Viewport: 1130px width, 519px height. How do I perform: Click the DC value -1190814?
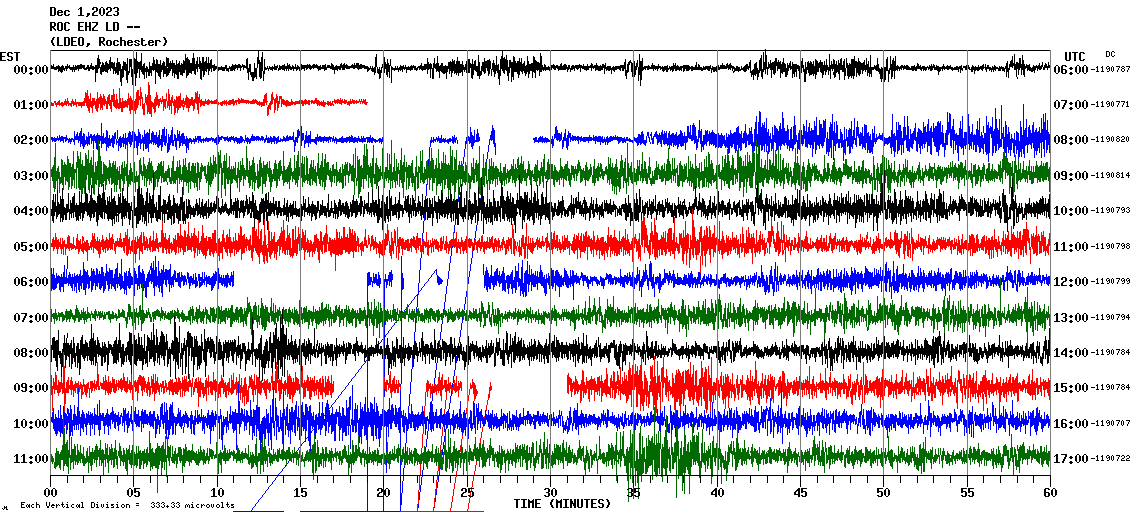point(1109,175)
